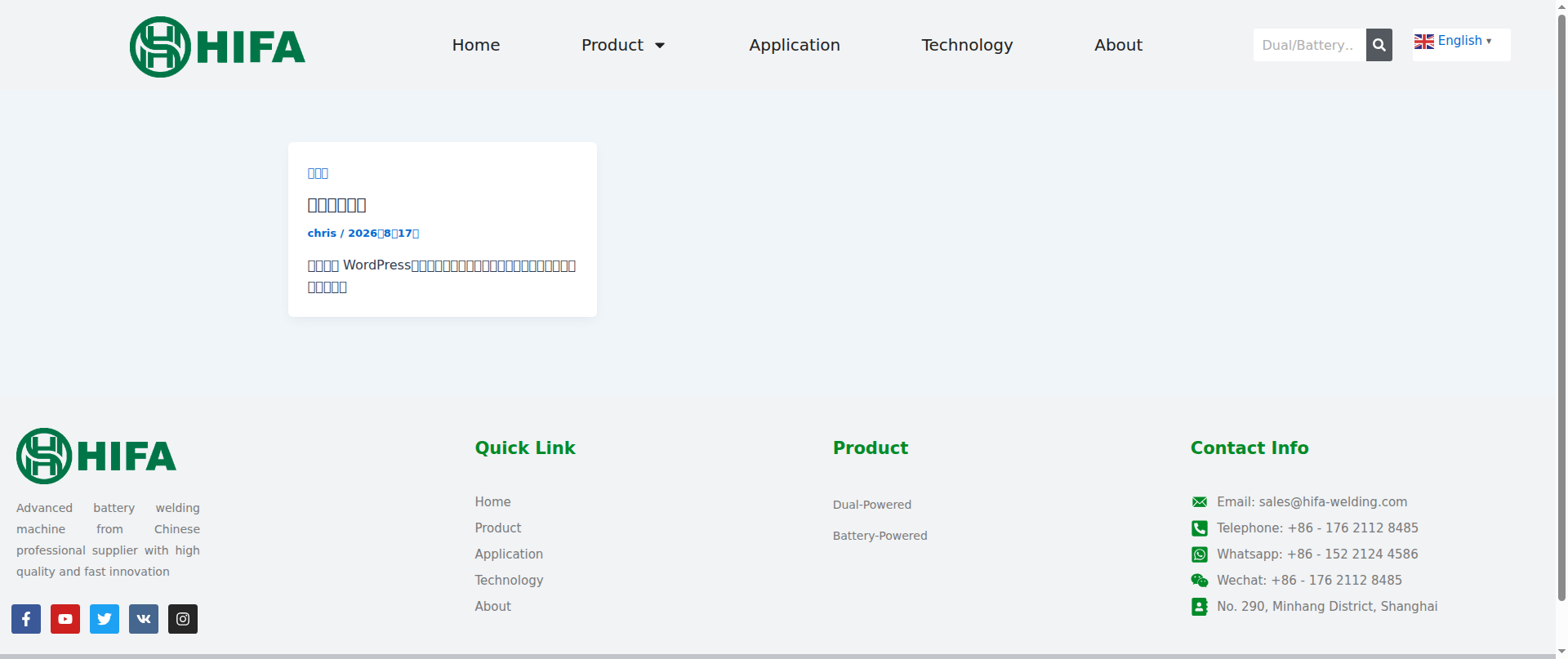This screenshot has width=1568, height=659.
Task: Click About under Quick Link
Action: [492, 606]
